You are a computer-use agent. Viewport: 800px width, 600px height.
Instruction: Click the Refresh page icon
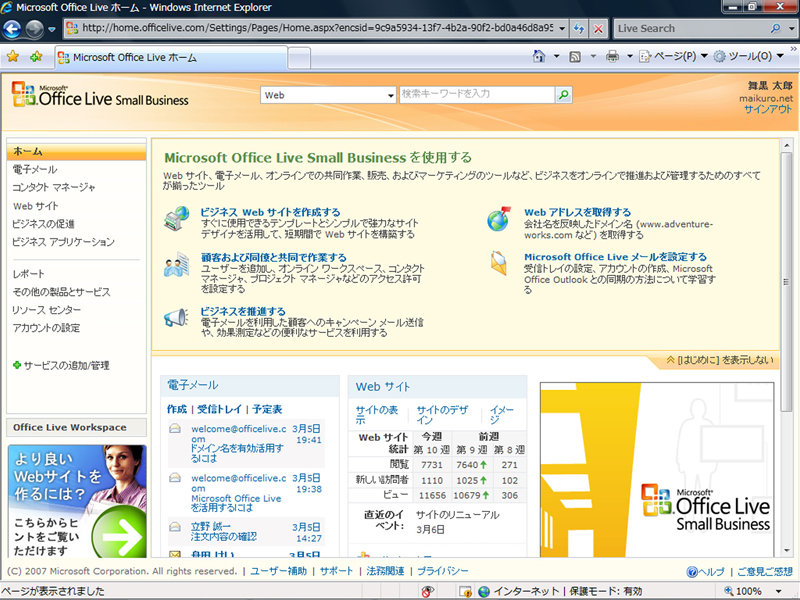579,29
